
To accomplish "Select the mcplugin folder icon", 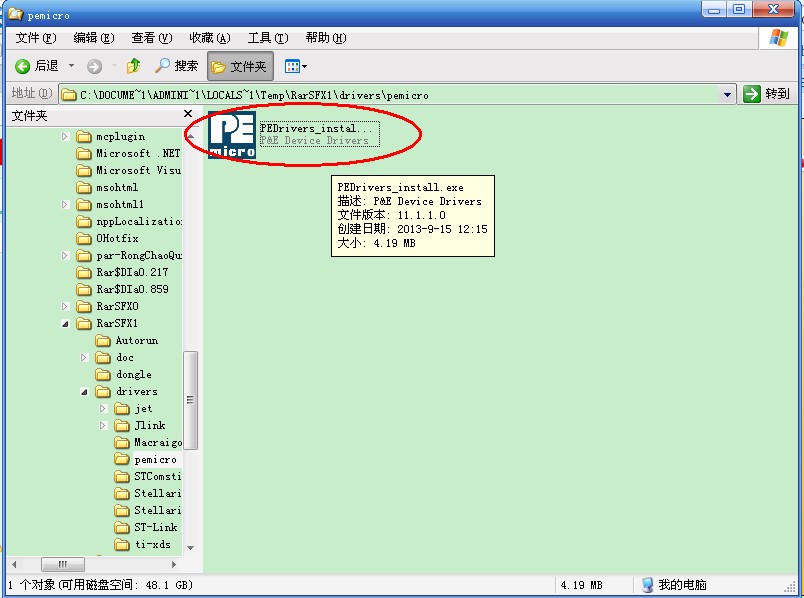I will [84, 136].
